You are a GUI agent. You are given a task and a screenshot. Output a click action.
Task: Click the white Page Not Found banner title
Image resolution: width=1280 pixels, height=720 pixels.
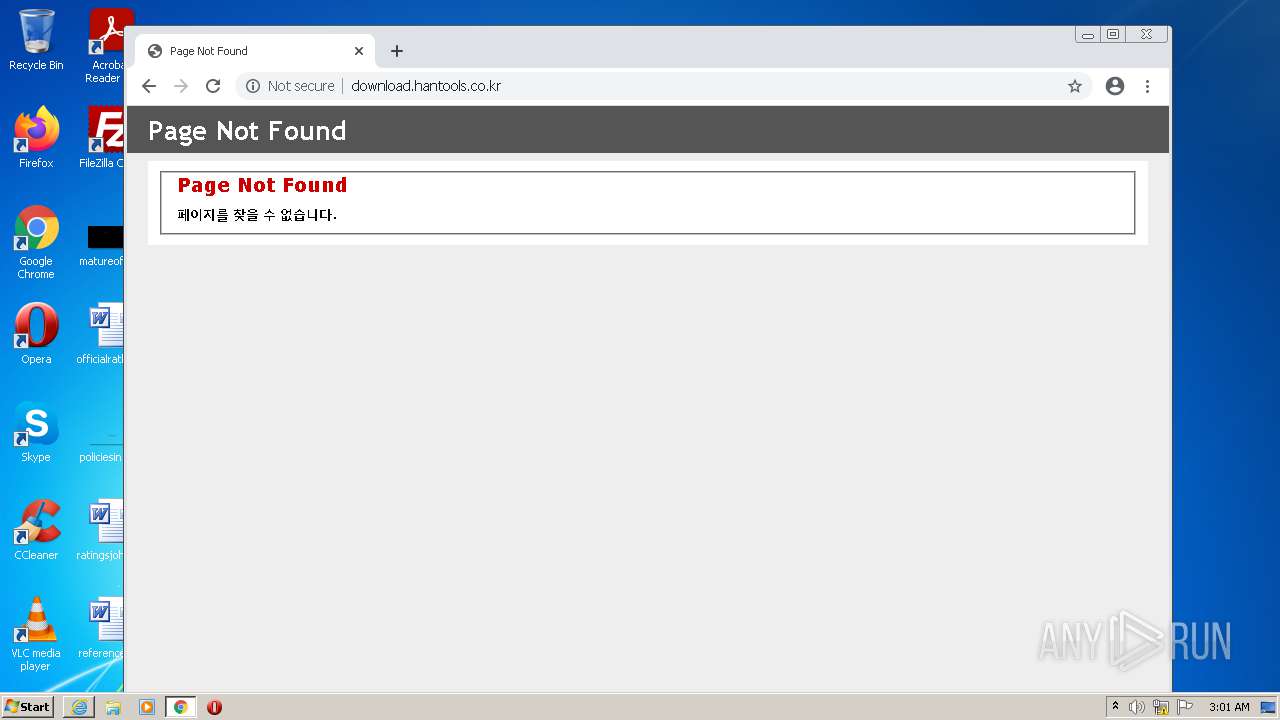pyautogui.click(x=247, y=131)
